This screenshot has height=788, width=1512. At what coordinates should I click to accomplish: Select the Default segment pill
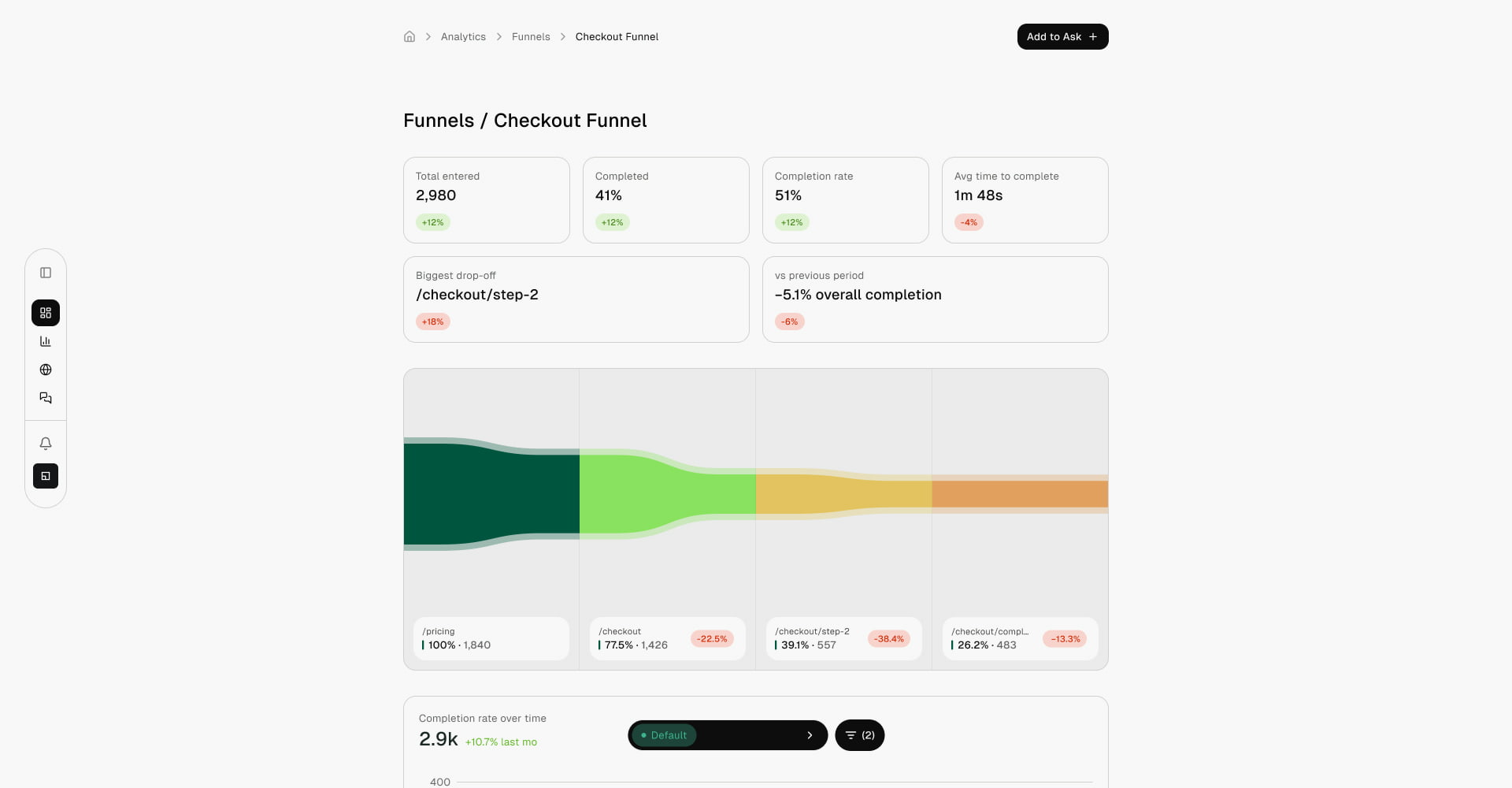coord(664,735)
